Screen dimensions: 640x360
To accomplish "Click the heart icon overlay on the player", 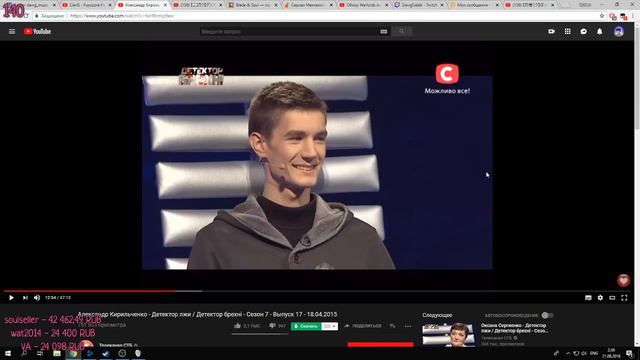I will pos(623,280).
